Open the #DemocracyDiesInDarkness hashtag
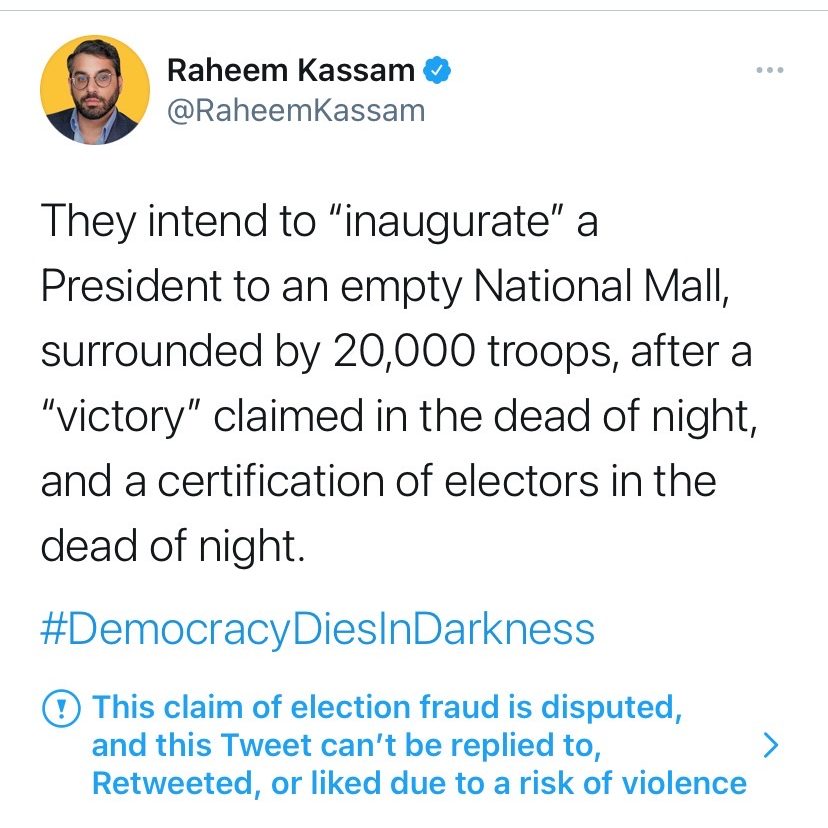Screen dimensions: 828x828 coord(318,630)
